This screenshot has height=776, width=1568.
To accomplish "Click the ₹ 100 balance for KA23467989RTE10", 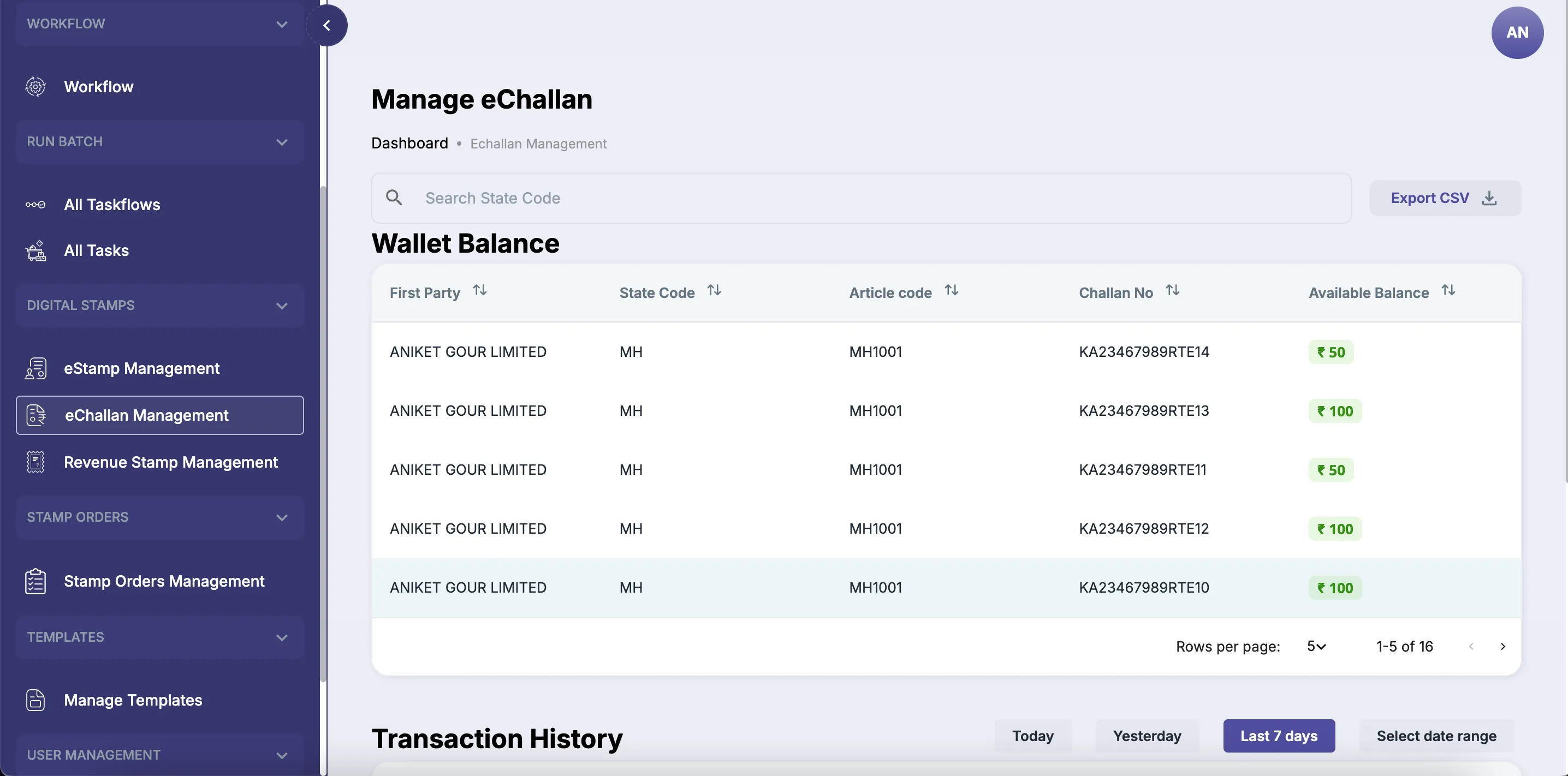I will pos(1335,588).
